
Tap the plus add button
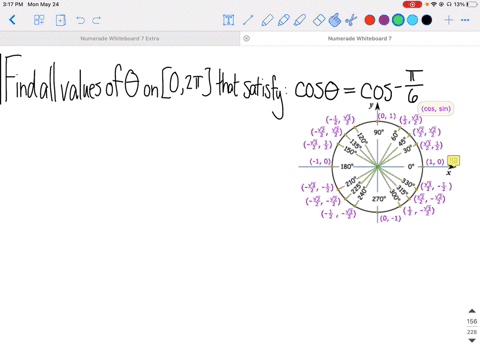449,20
